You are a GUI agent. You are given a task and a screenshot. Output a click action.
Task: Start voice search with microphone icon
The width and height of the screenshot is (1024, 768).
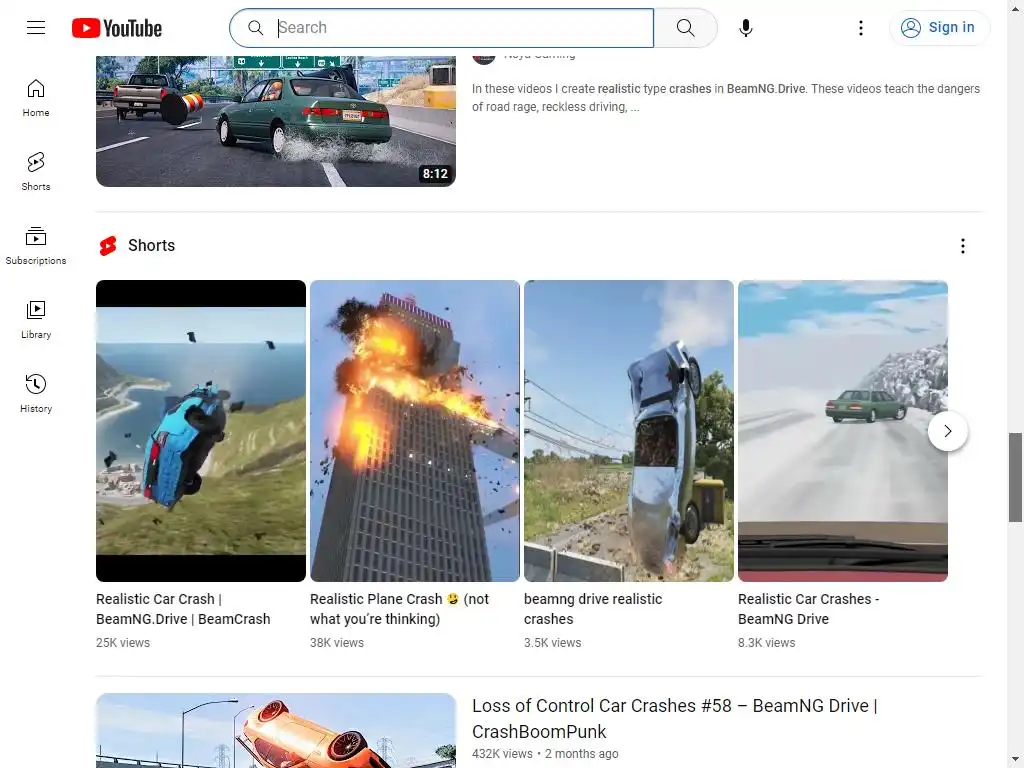pyautogui.click(x=746, y=27)
